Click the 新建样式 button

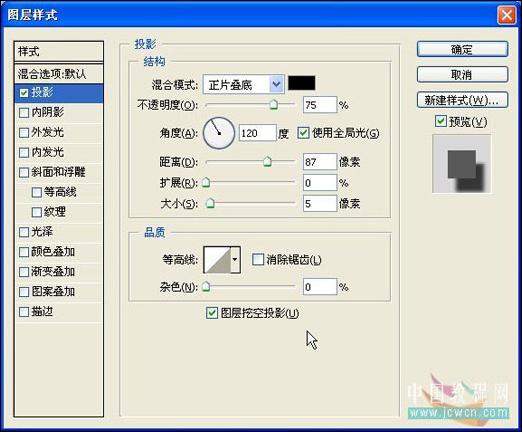[462, 100]
